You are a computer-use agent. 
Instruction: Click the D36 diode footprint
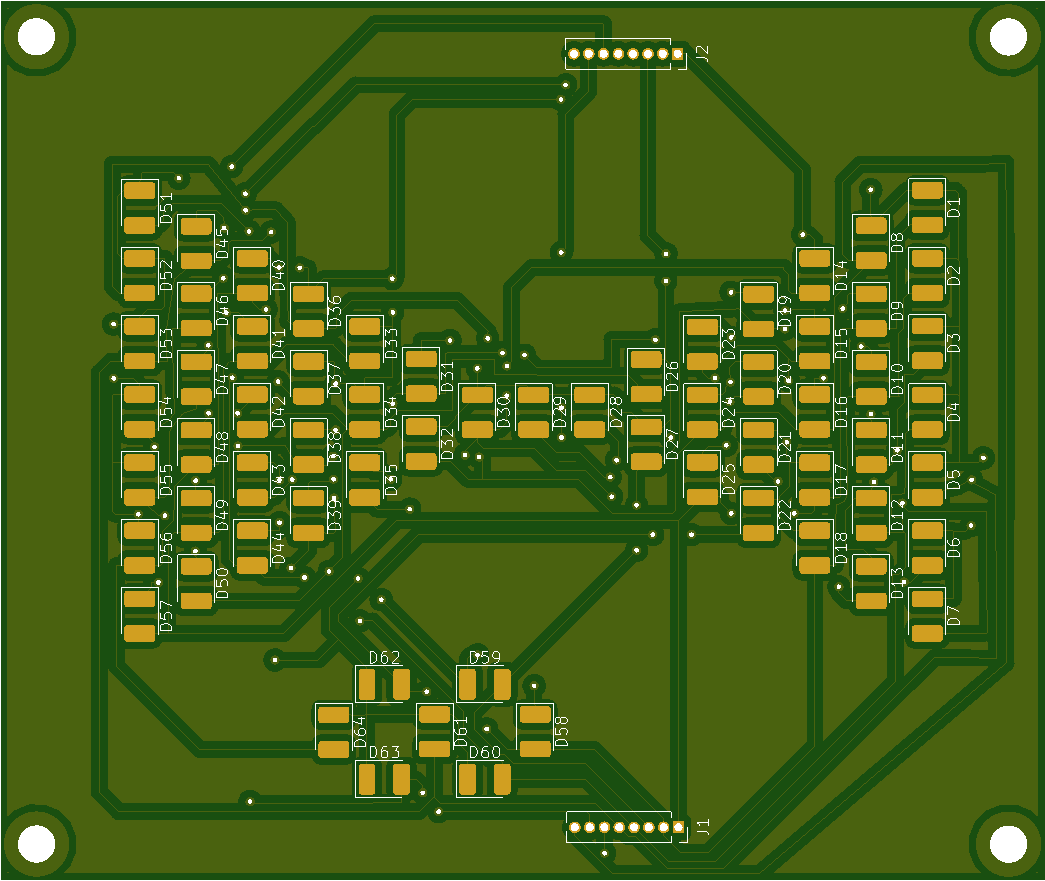point(308,310)
